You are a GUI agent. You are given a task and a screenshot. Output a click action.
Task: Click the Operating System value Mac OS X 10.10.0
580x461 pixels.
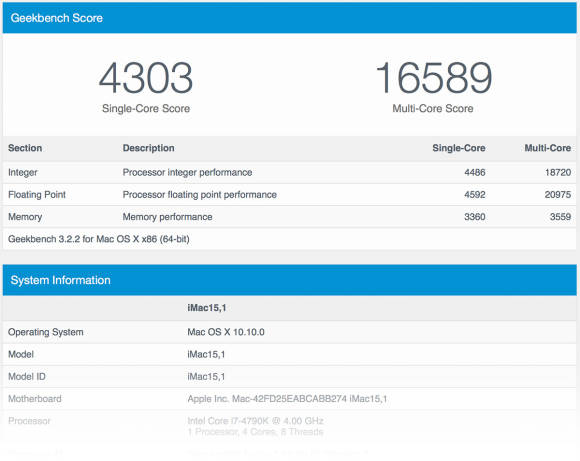coord(226,332)
